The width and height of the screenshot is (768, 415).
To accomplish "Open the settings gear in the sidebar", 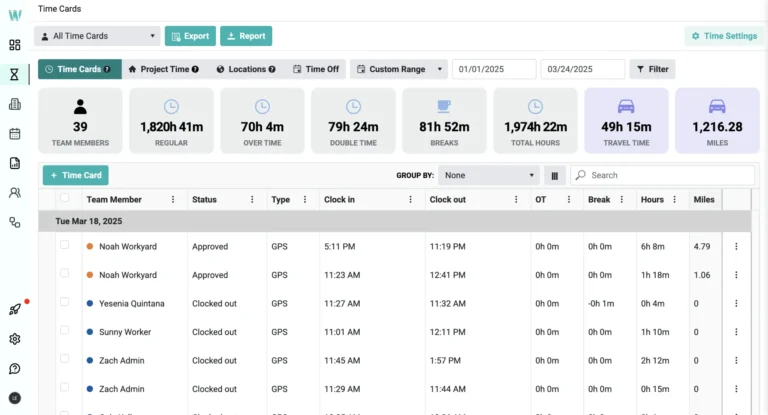I will 15,339.
